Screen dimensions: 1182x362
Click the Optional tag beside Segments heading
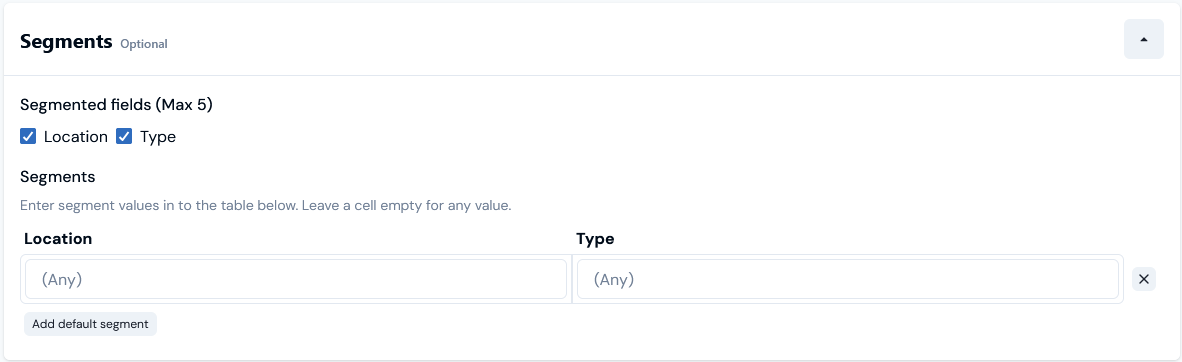(x=144, y=44)
